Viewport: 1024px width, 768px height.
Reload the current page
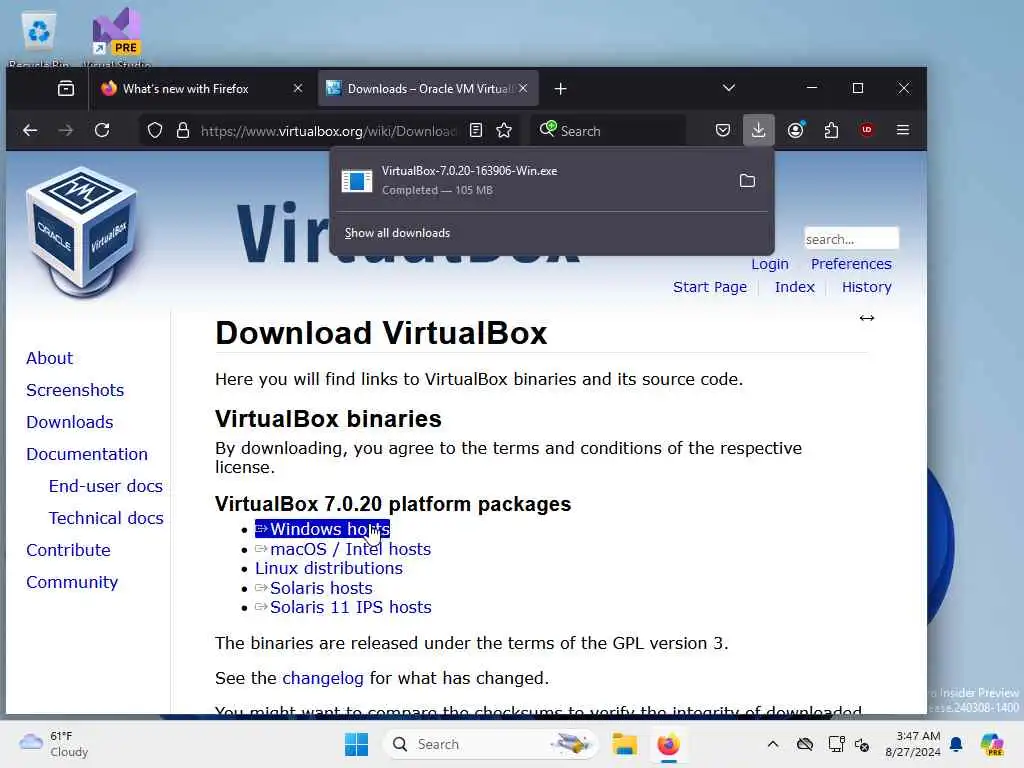[102, 130]
